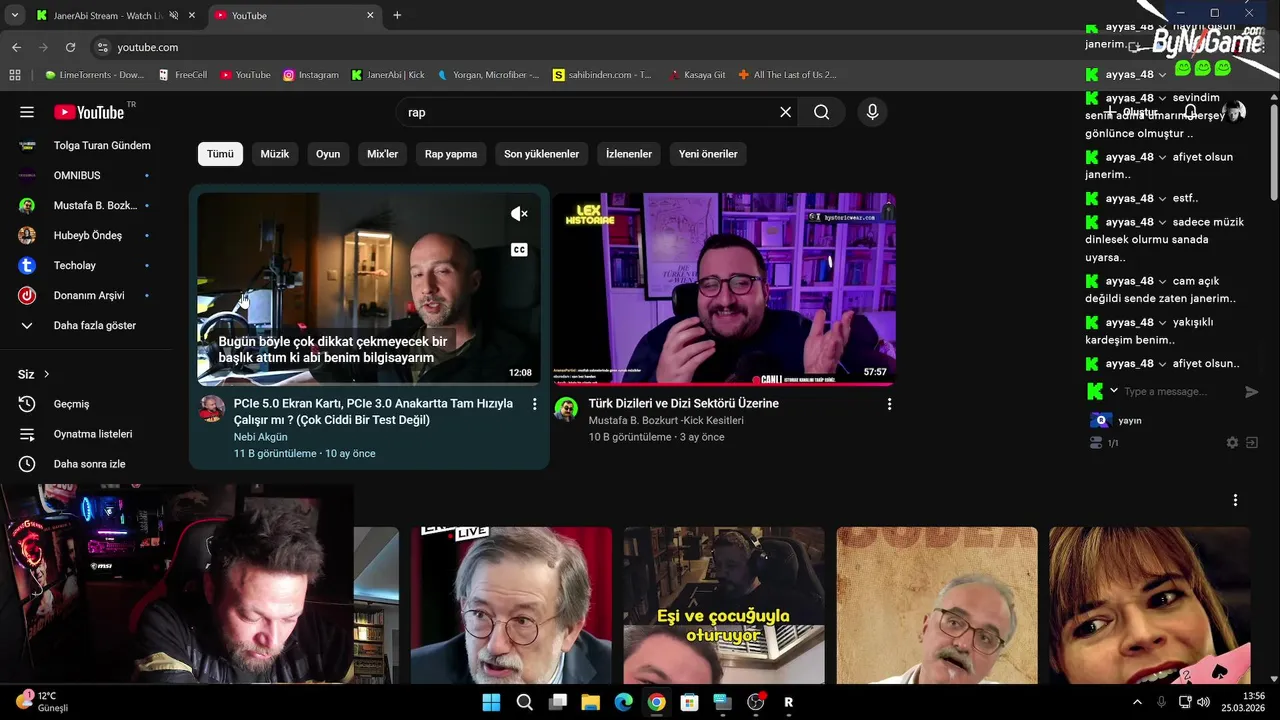Select the Son yüklenenler filter chip
1280x720 pixels.
(x=541, y=154)
